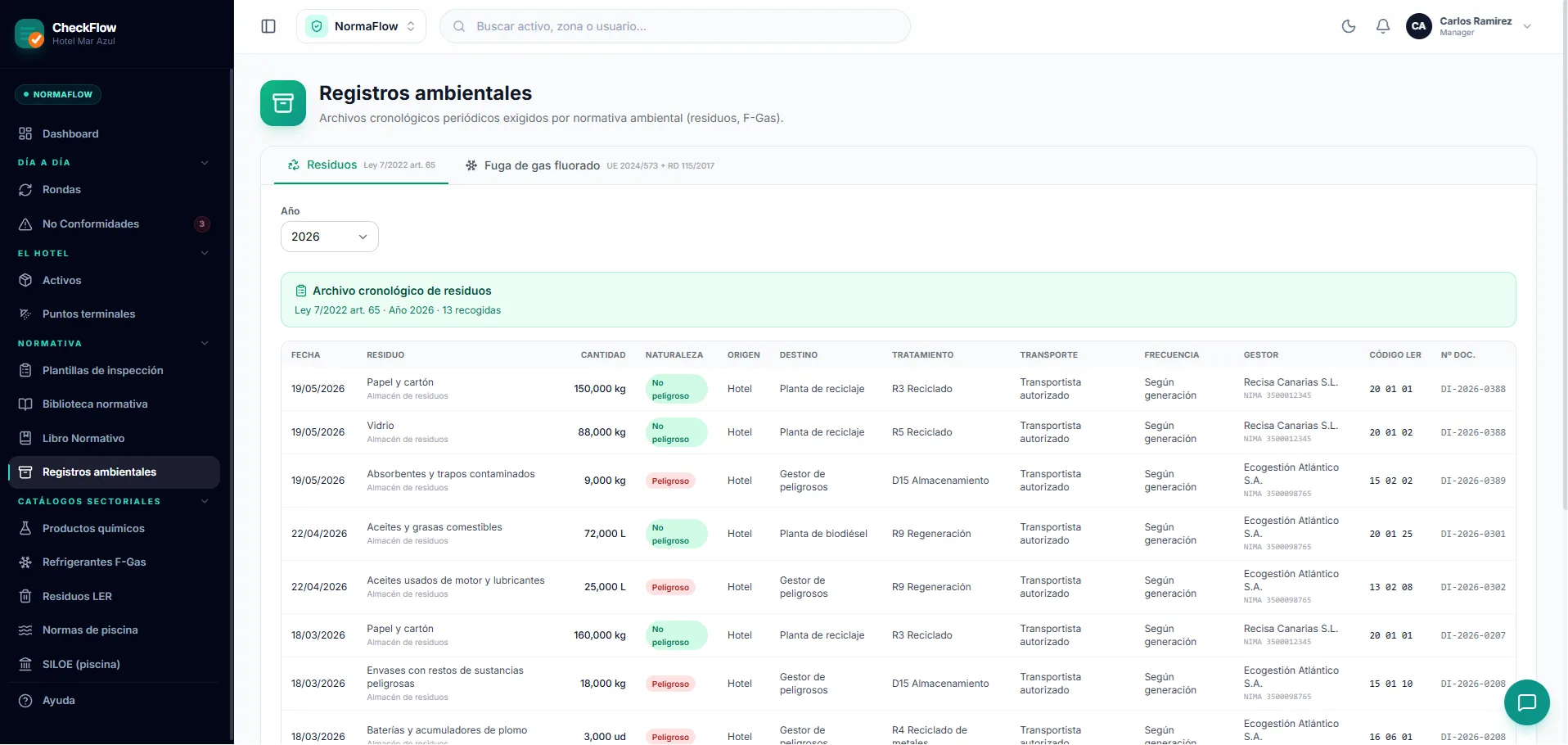Click the No Conformidades badge count 3
This screenshot has height=745, width=1568.
[202, 223]
